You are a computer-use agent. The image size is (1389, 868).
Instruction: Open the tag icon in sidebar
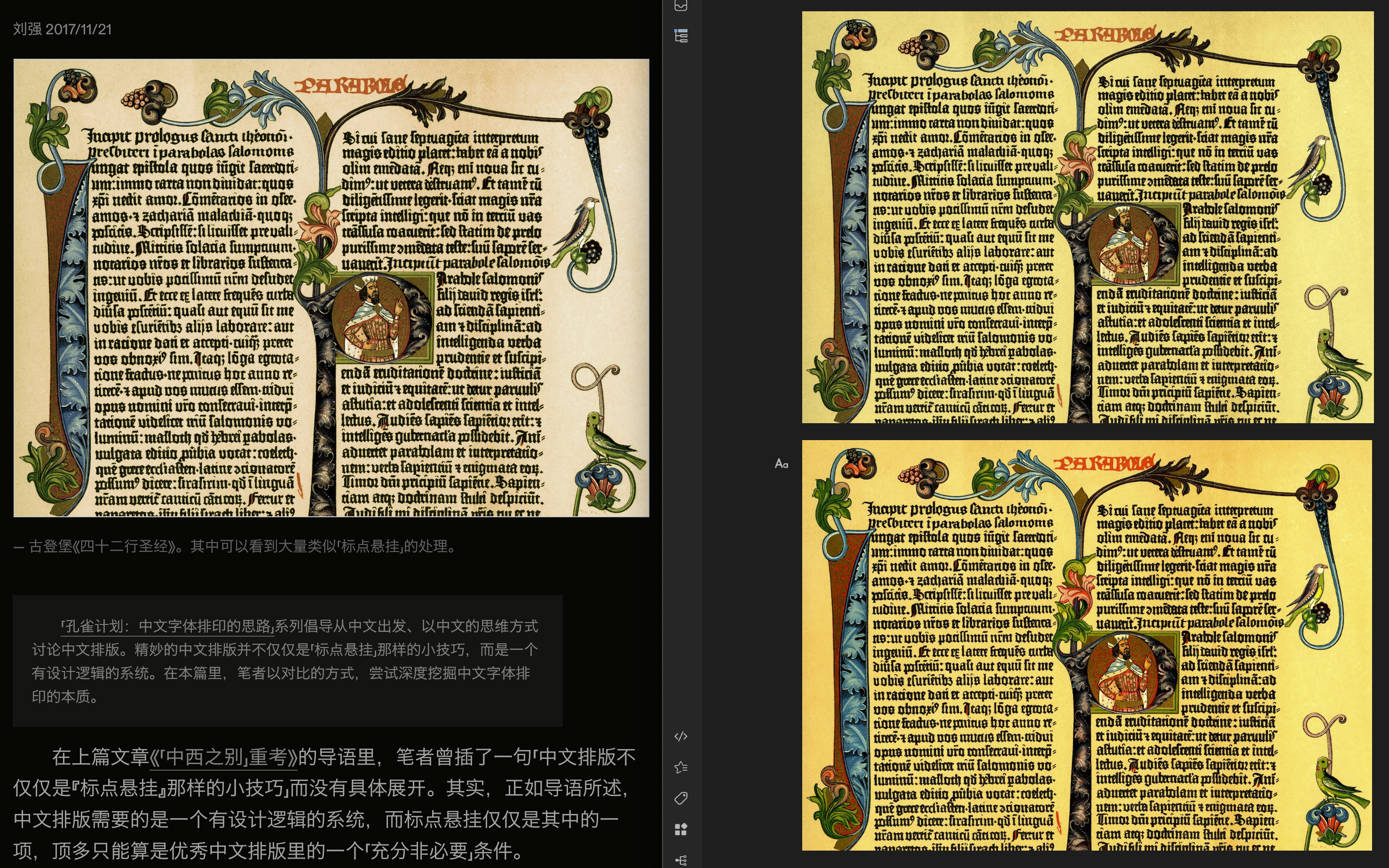click(681, 798)
